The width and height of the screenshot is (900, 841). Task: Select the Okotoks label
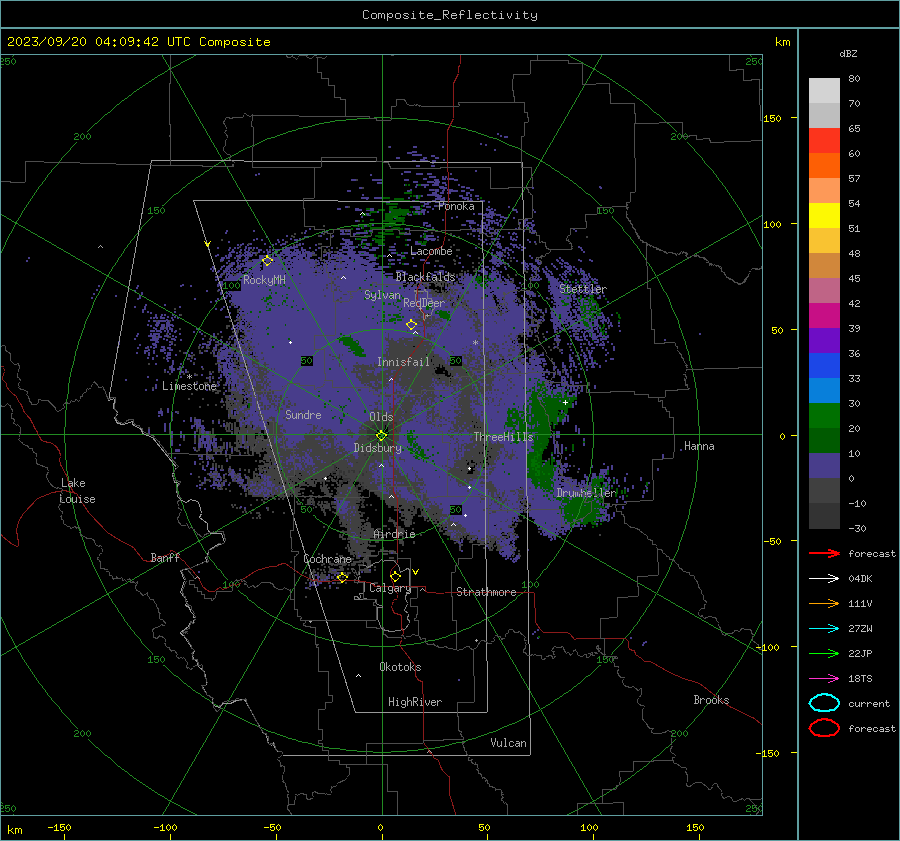point(400,667)
